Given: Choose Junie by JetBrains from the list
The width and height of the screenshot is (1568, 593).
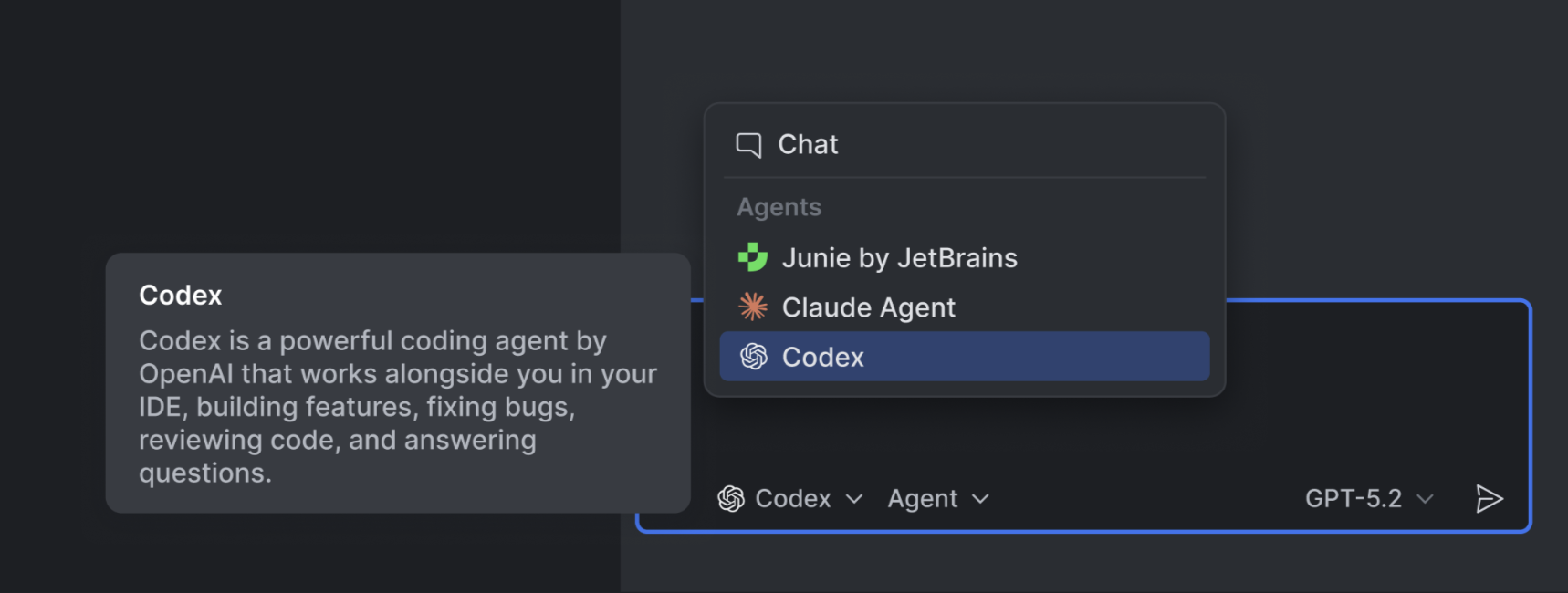Looking at the screenshot, I should tap(899, 258).
